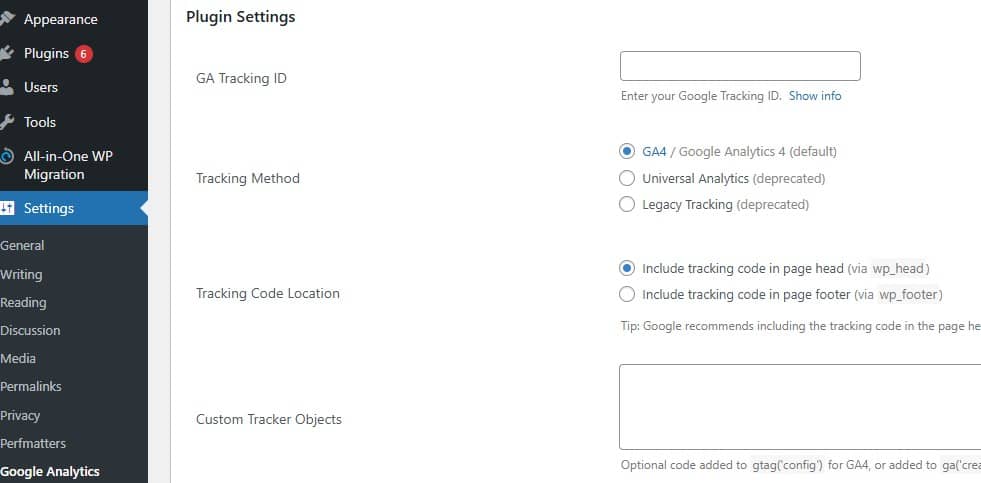The image size is (981, 483).
Task: Choose the Legacy Tracking radio option
Action: pos(627,204)
